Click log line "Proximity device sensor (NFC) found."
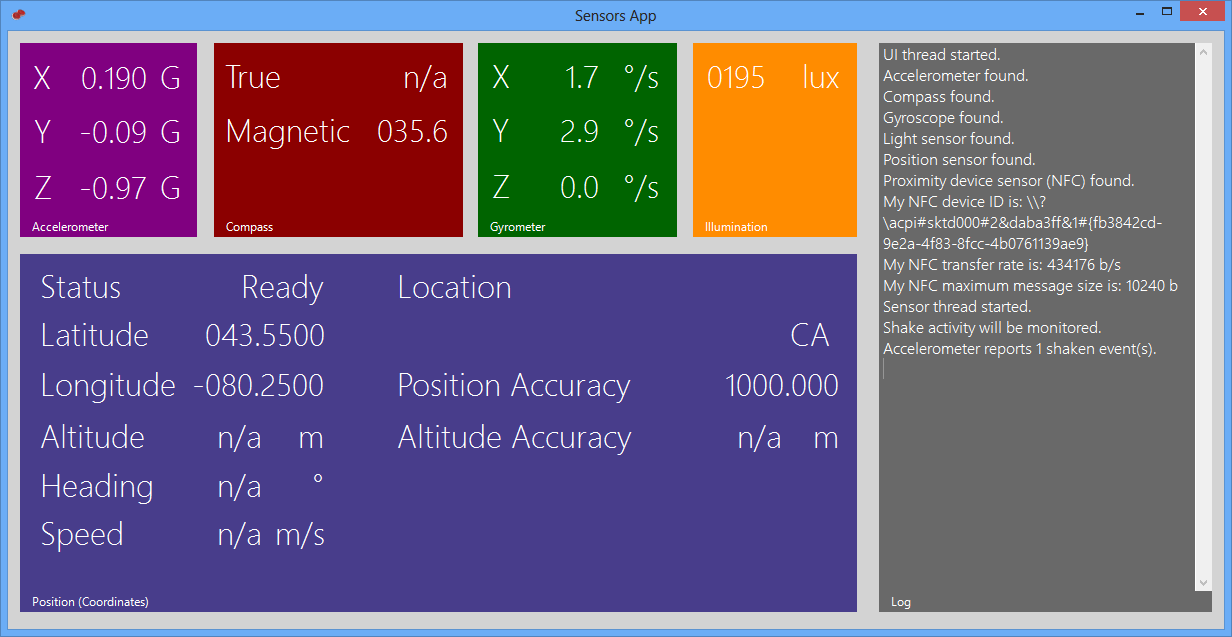The width and height of the screenshot is (1232, 637). coord(1009,181)
